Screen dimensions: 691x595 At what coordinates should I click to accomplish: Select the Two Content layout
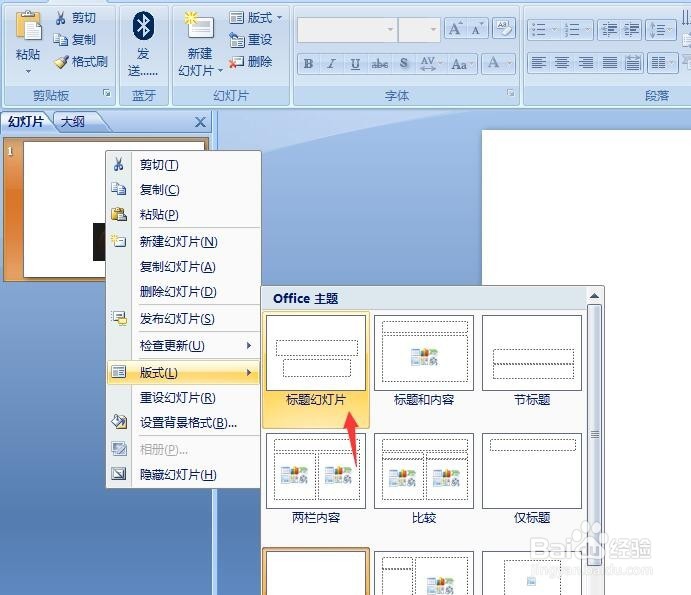pos(316,479)
